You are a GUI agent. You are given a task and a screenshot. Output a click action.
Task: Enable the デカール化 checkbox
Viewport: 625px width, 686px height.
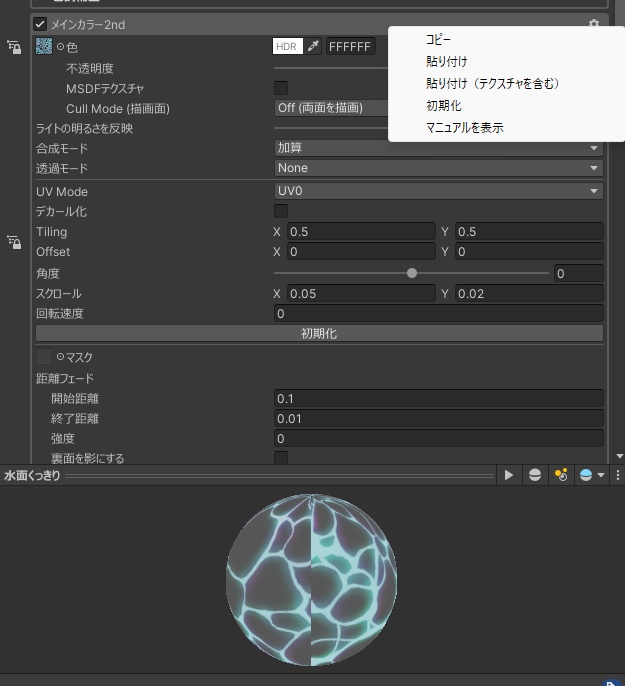281,211
